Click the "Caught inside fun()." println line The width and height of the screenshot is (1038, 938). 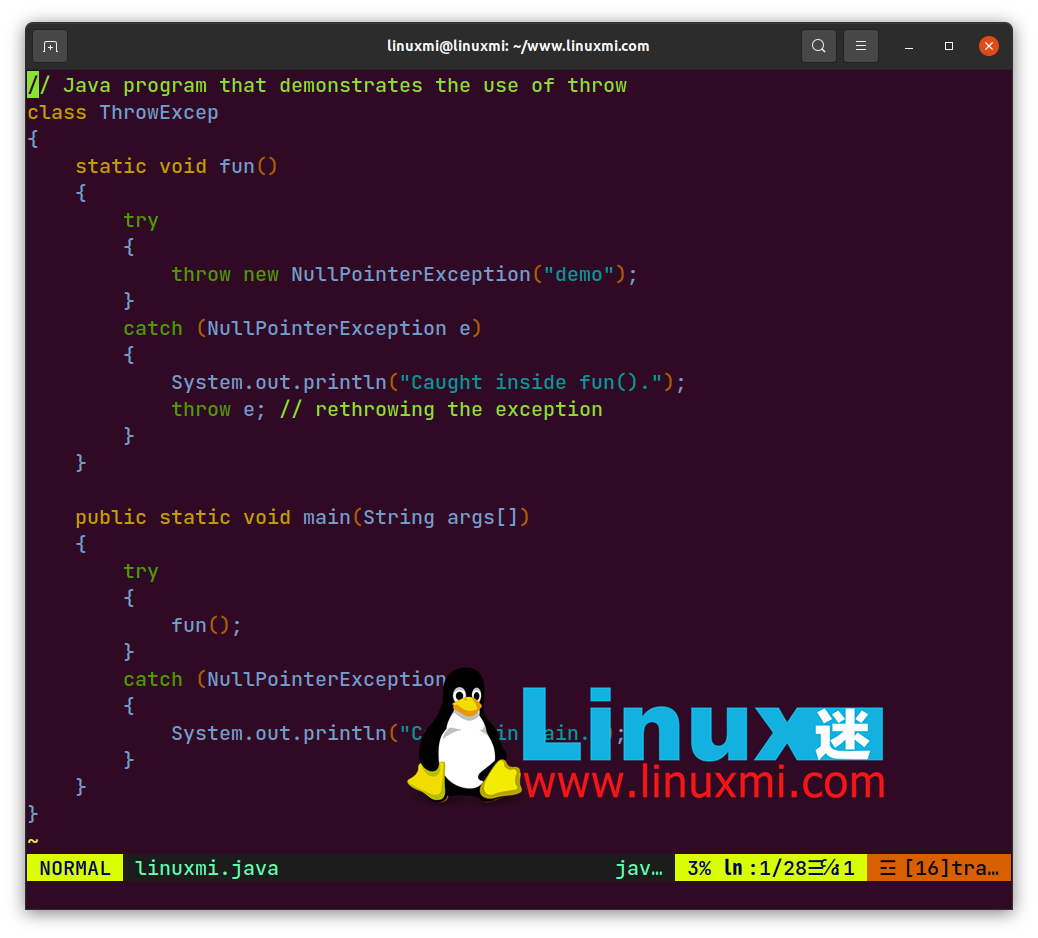coord(428,382)
